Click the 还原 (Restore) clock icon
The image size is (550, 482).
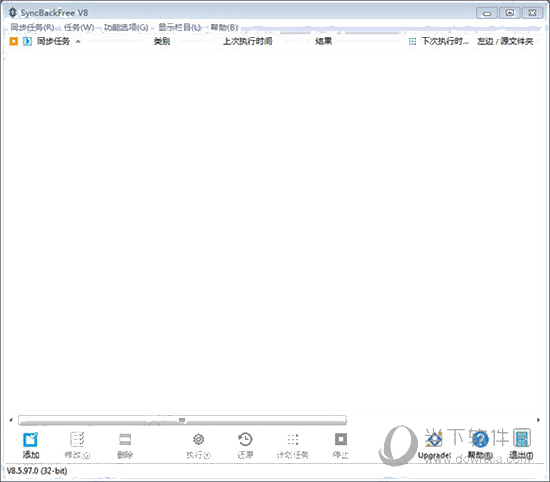click(x=245, y=439)
